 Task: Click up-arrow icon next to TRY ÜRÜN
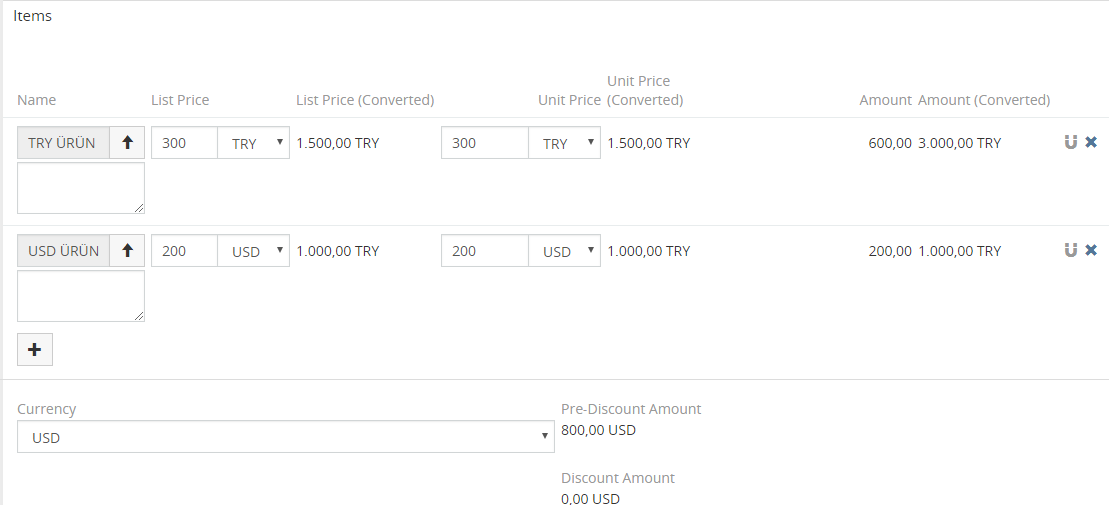[127, 143]
